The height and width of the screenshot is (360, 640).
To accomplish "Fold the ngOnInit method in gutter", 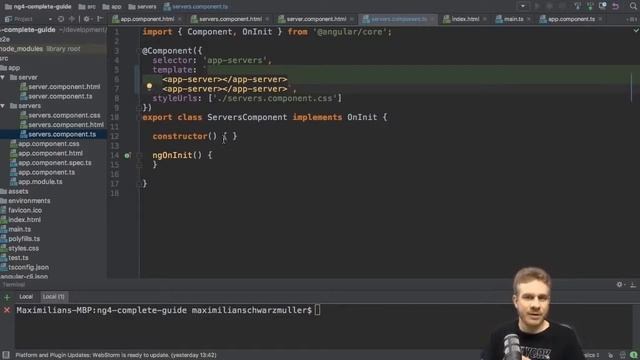I will click(x=139, y=155).
